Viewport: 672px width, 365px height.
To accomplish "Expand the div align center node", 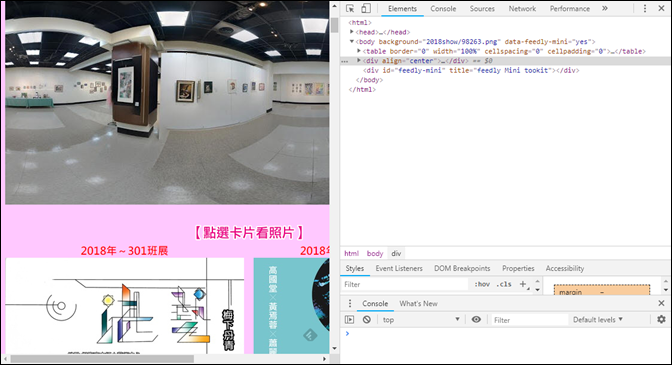I will (359, 60).
